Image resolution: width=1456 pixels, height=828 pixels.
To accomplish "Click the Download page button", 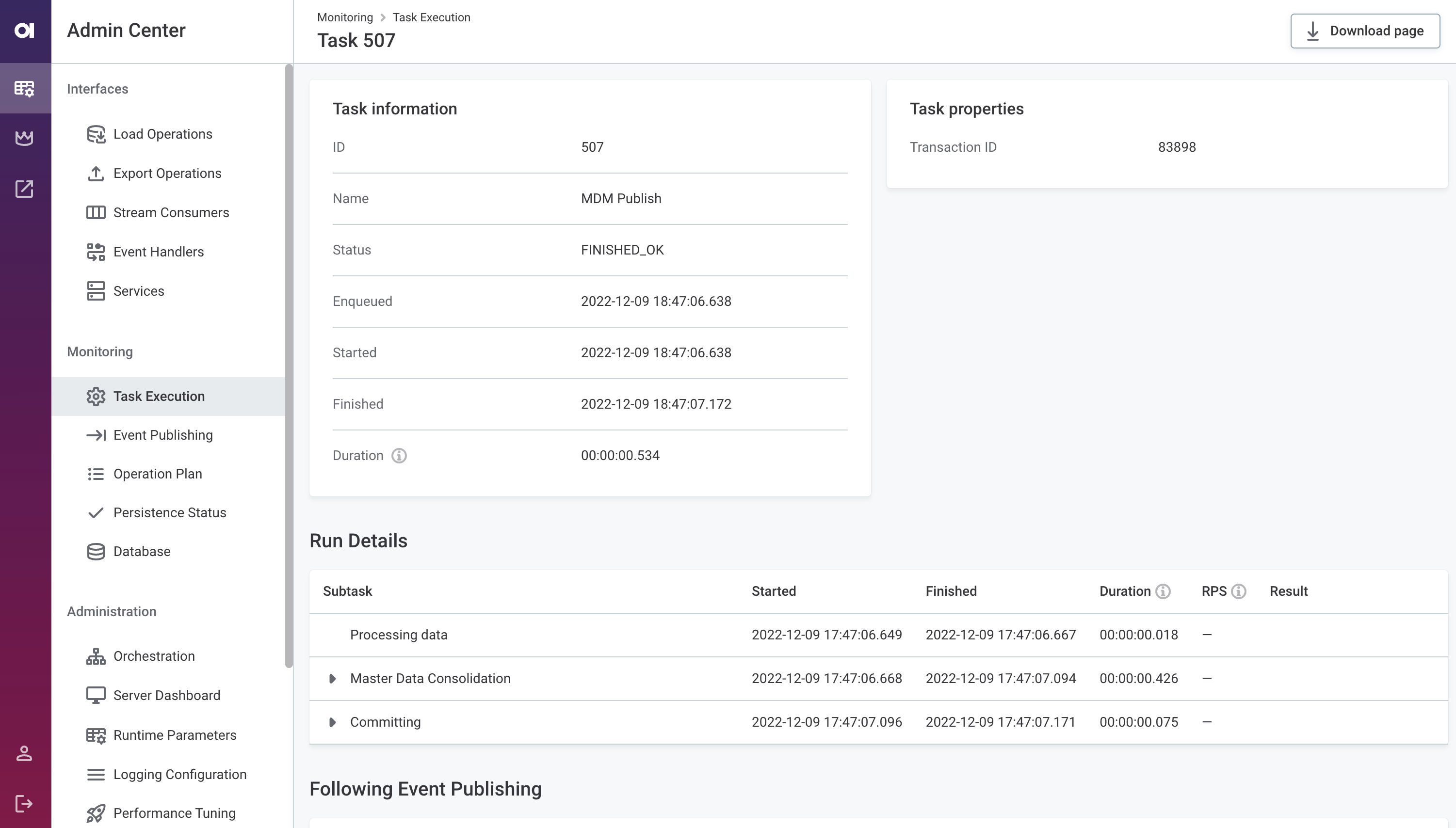I will point(1364,31).
